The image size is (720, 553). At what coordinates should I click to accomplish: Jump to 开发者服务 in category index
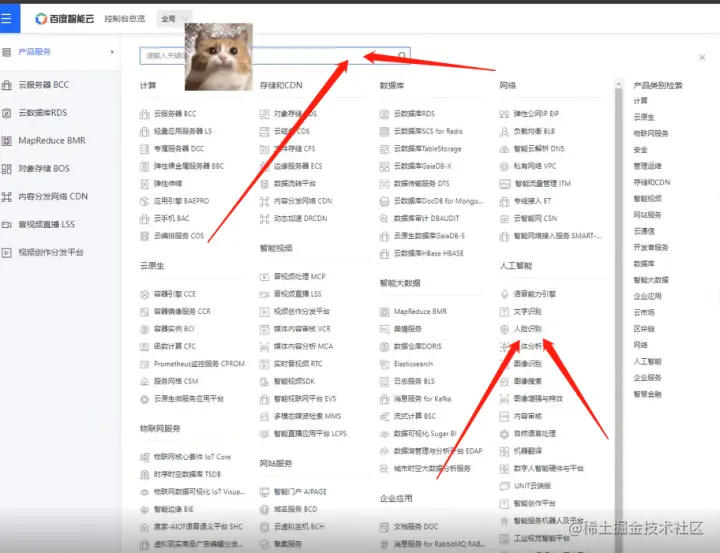pyautogui.click(x=651, y=248)
